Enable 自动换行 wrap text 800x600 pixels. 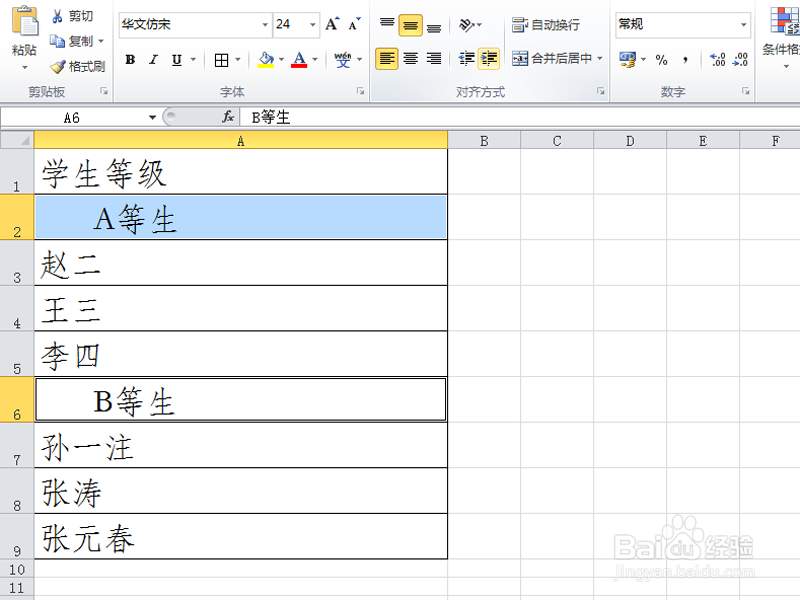[546, 24]
